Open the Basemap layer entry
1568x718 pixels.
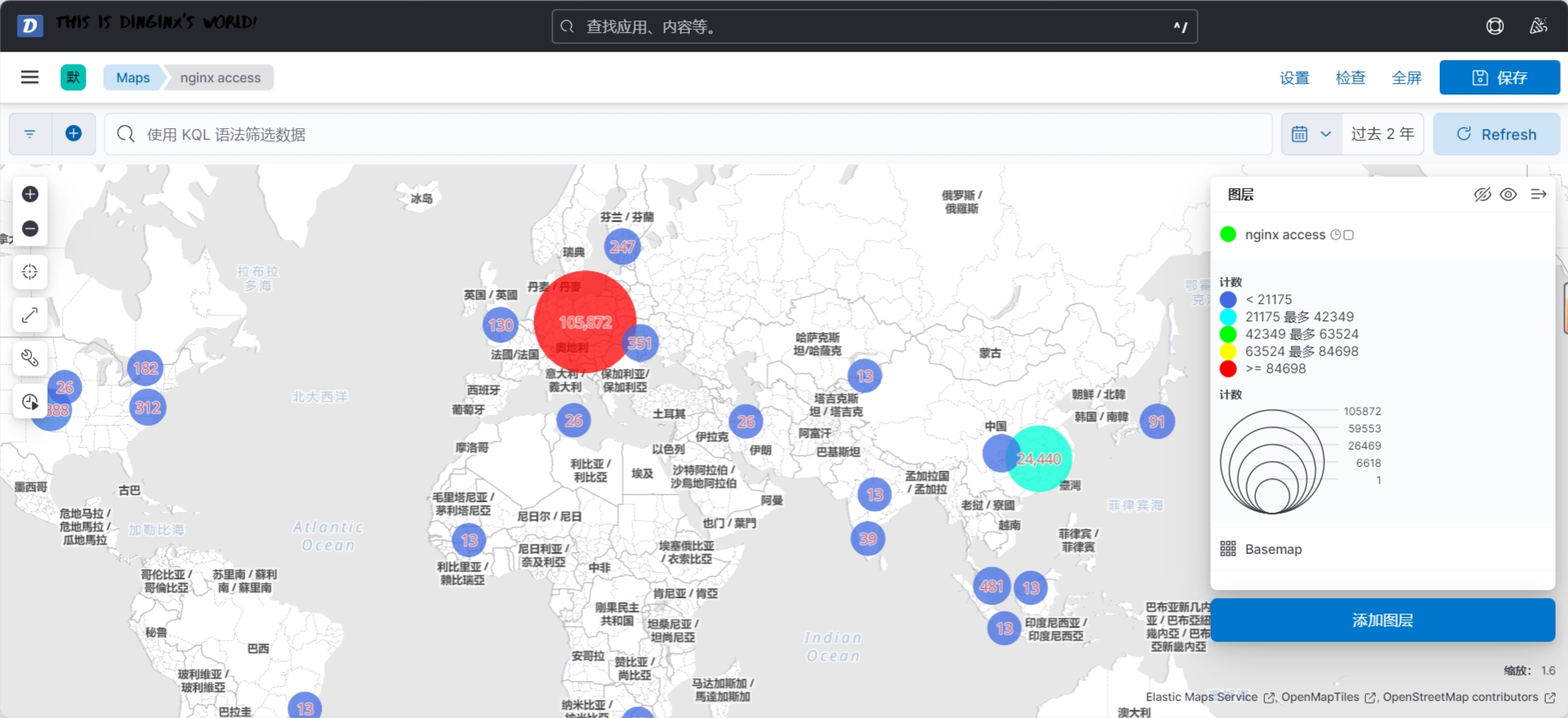[x=1273, y=549]
